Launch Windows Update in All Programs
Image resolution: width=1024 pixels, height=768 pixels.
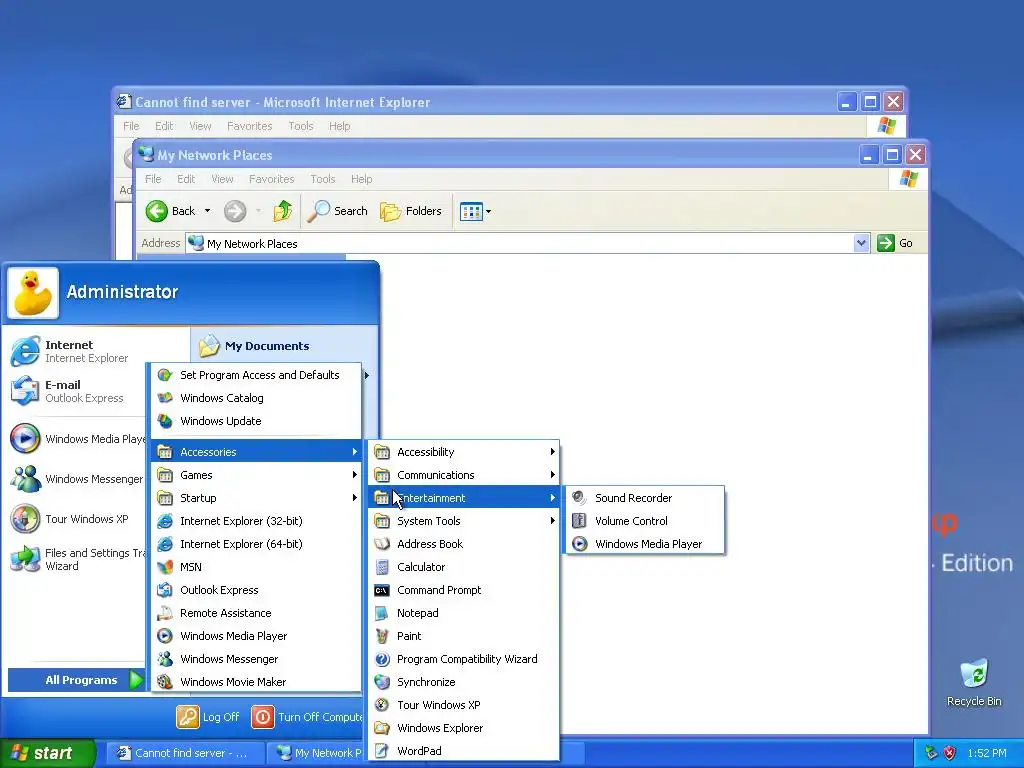point(256,421)
